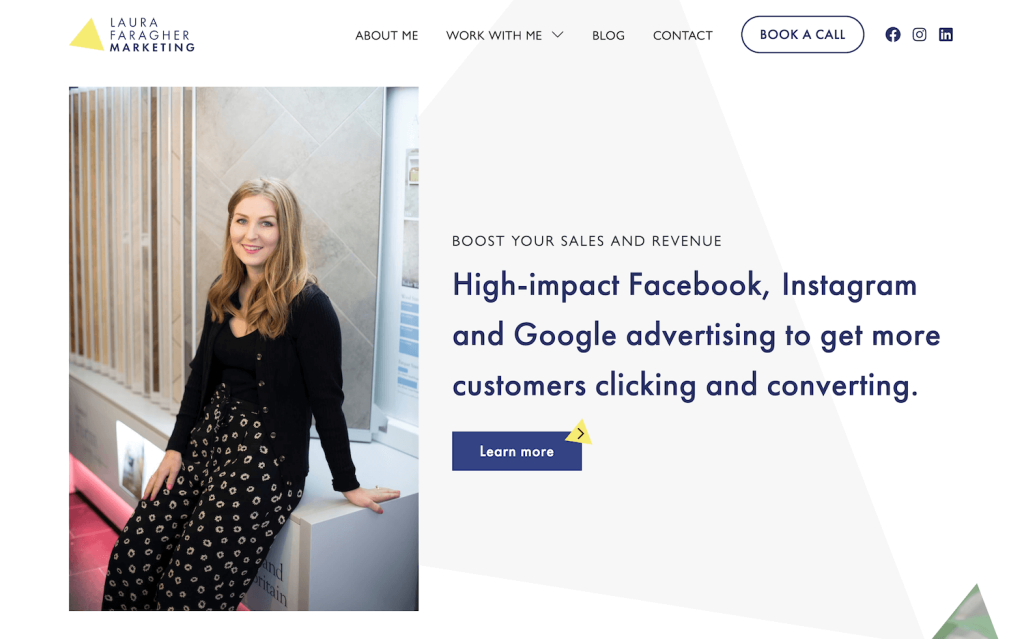This screenshot has width=1024, height=639.
Task: Click the Boost Your Sales and Revenue tagline
Action: click(586, 241)
